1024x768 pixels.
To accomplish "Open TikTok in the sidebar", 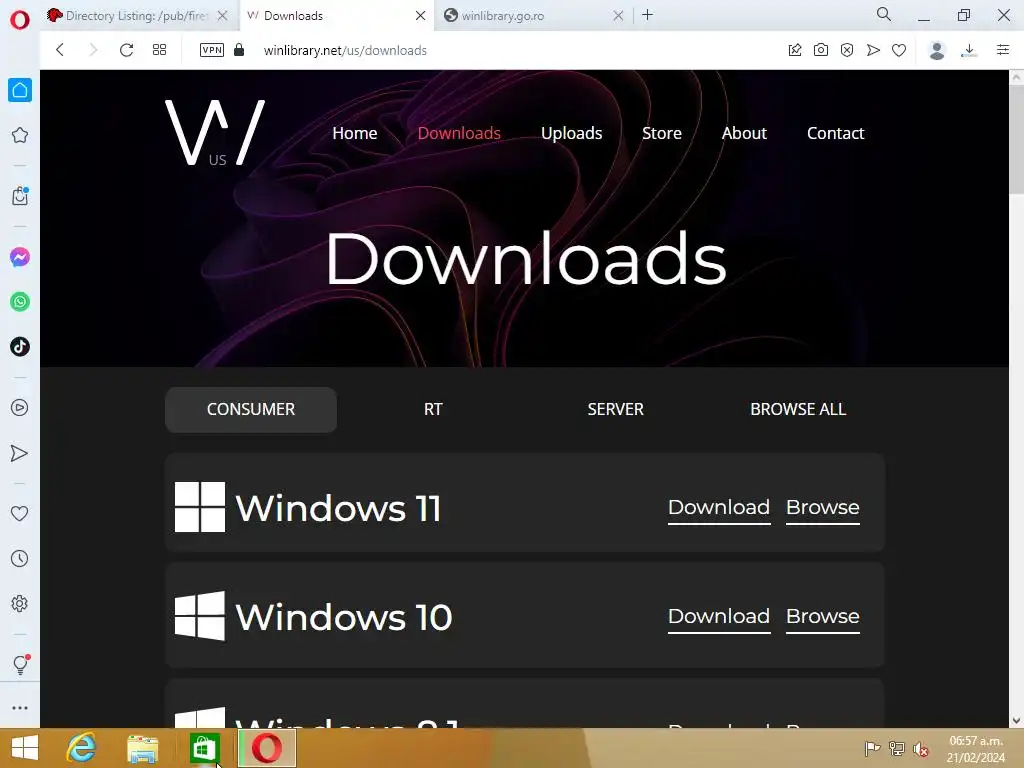I will click(20, 346).
